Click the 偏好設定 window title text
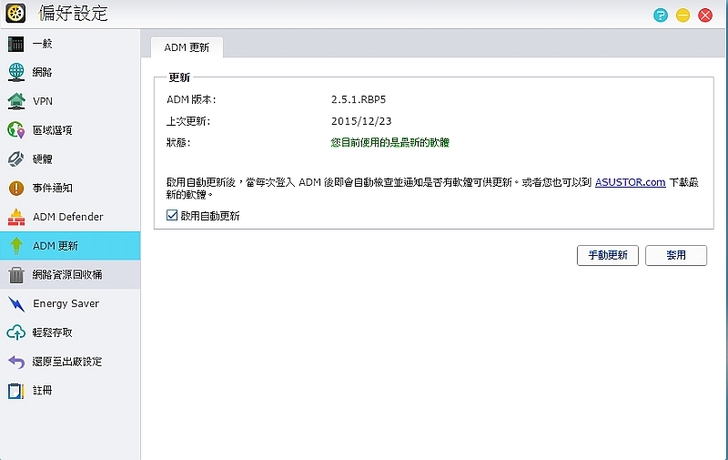Image resolution: width=728 pixels, height=460 pixels. [x=73, y=13]
